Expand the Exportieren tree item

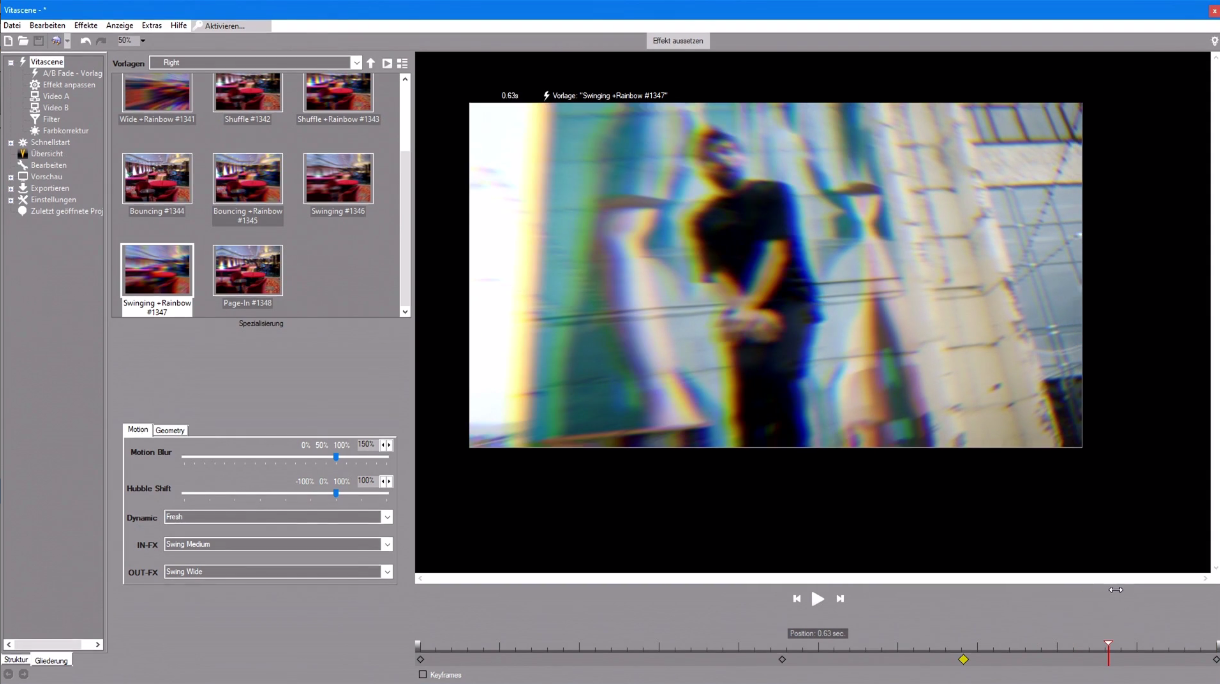(x=13, y=188)
